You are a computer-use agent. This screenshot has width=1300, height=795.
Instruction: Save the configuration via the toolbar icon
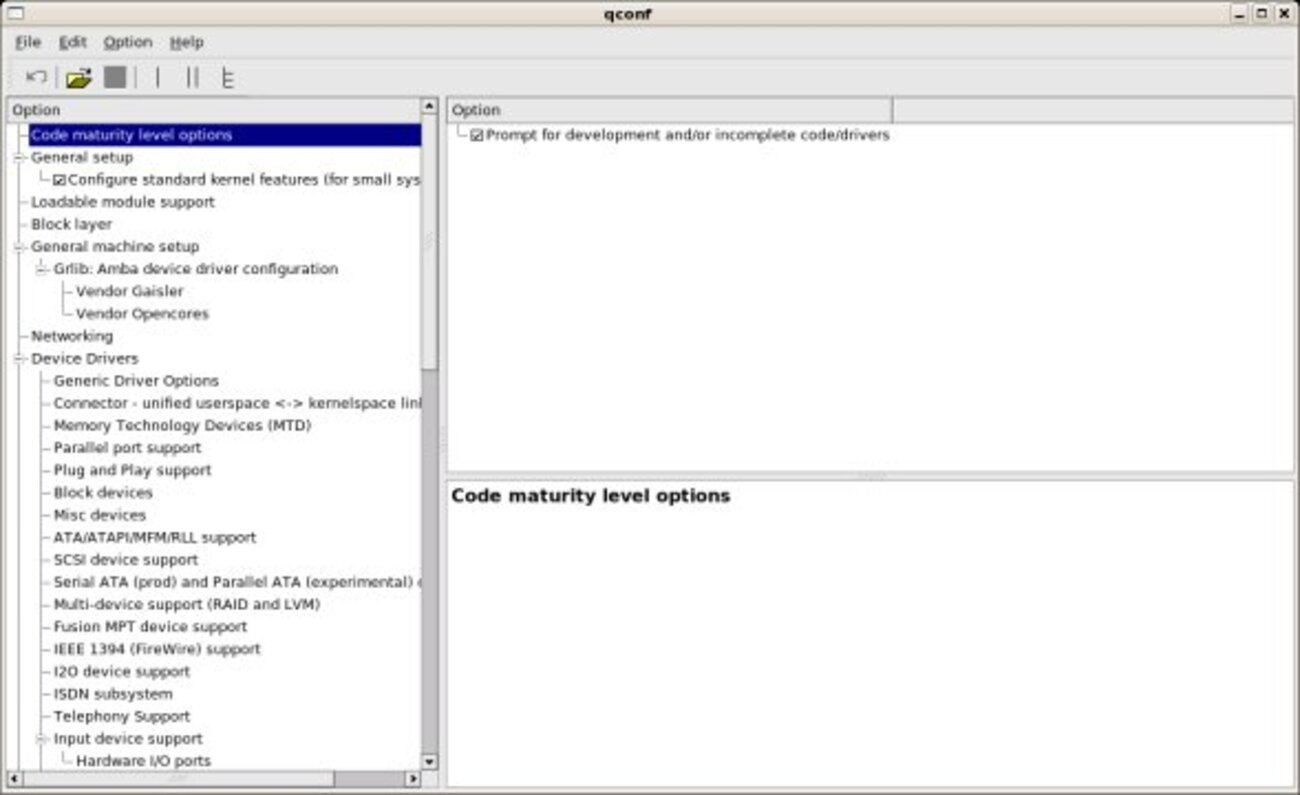(114, 76)
